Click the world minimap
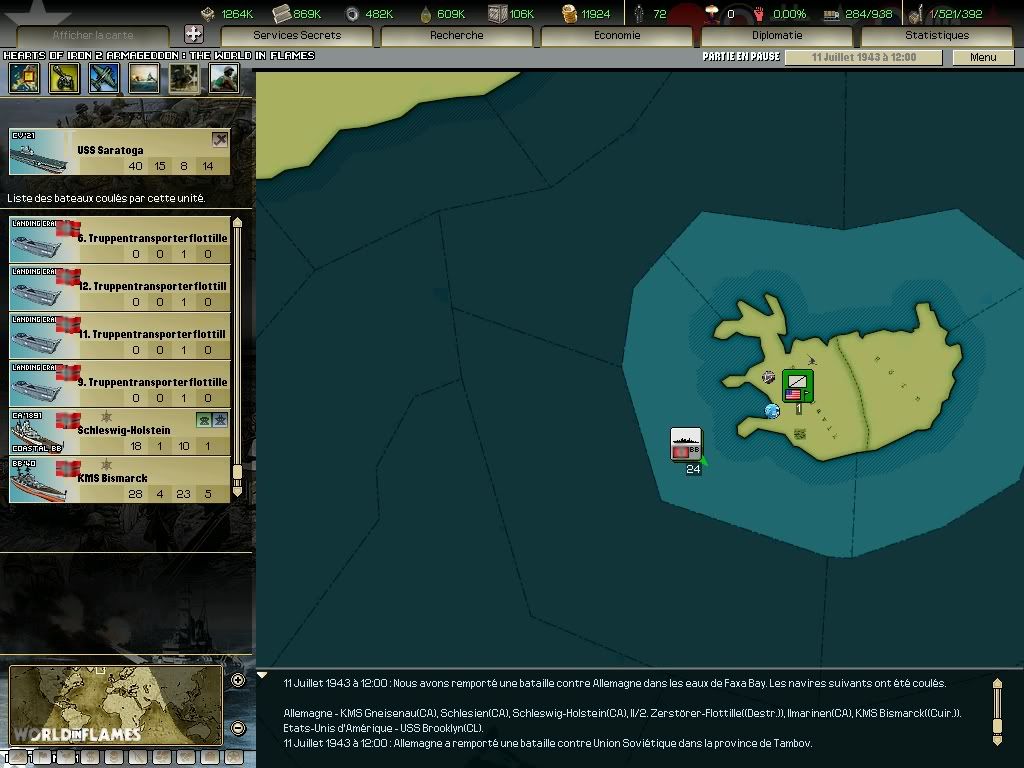Viewport: 1024px width, 768px height. [116, 705]
